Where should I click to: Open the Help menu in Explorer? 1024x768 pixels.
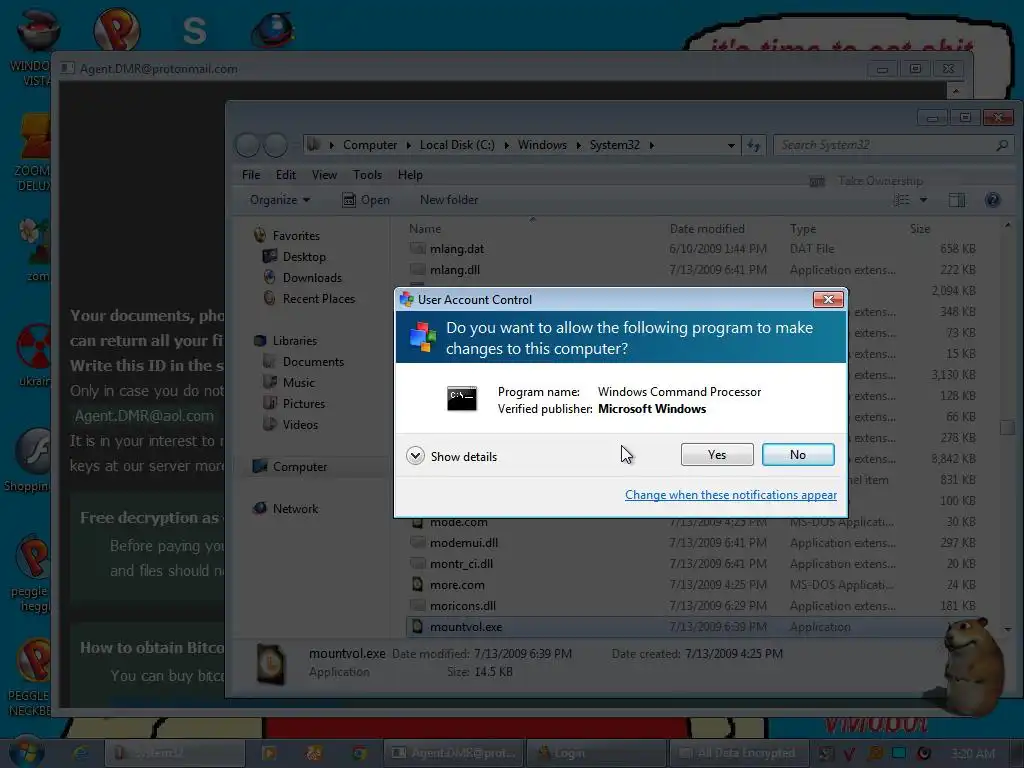(x=410, y=175)
